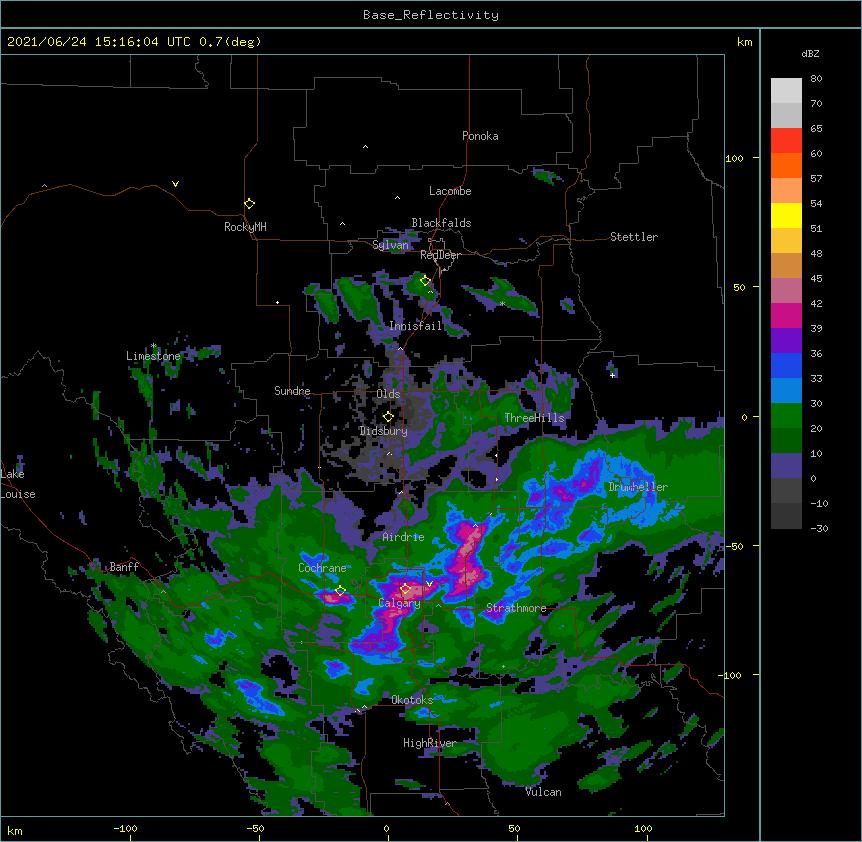Click the 65 value on the dBZ legend

click(x=816, y=129)
